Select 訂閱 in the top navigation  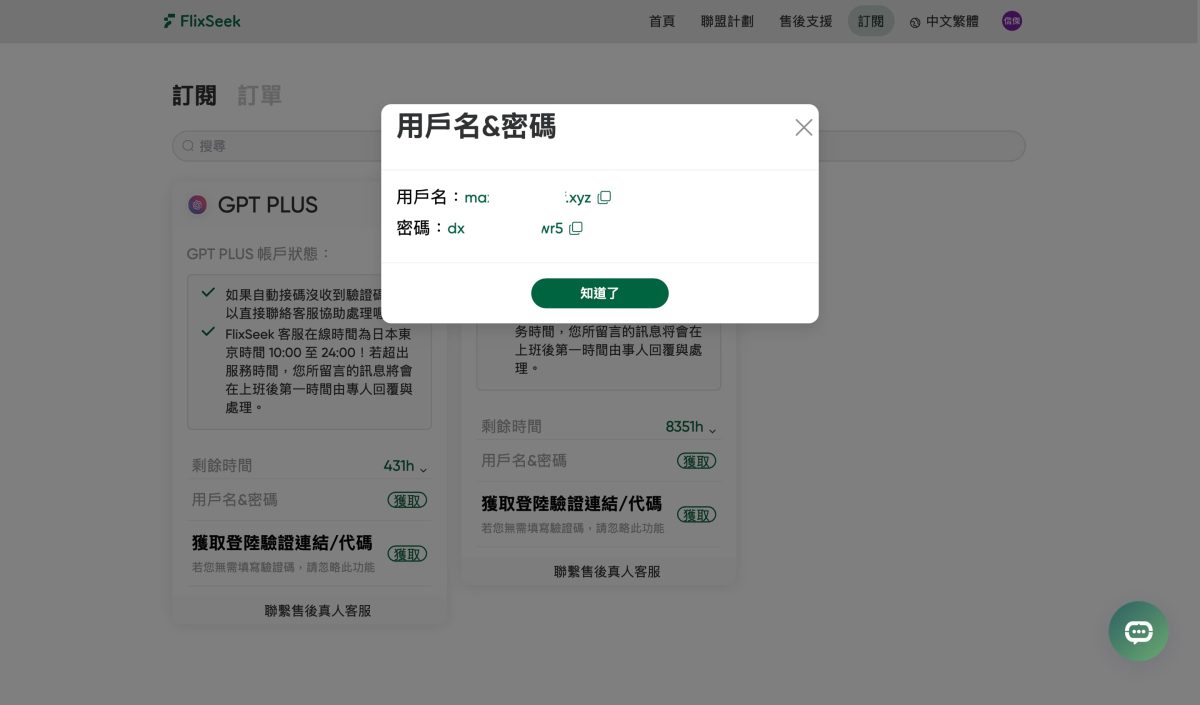point(871,21)
